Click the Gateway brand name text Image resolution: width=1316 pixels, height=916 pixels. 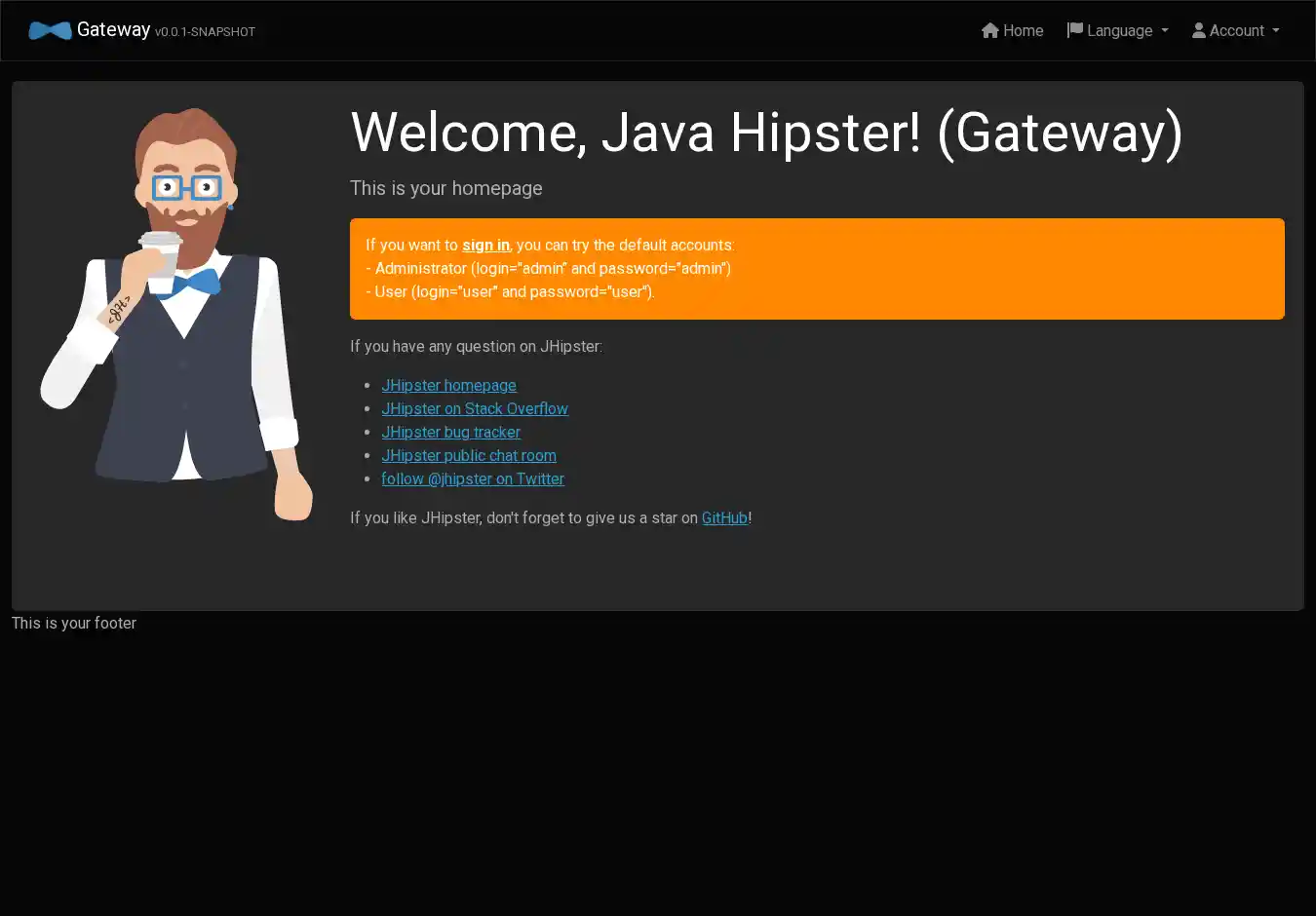(113, 30)
